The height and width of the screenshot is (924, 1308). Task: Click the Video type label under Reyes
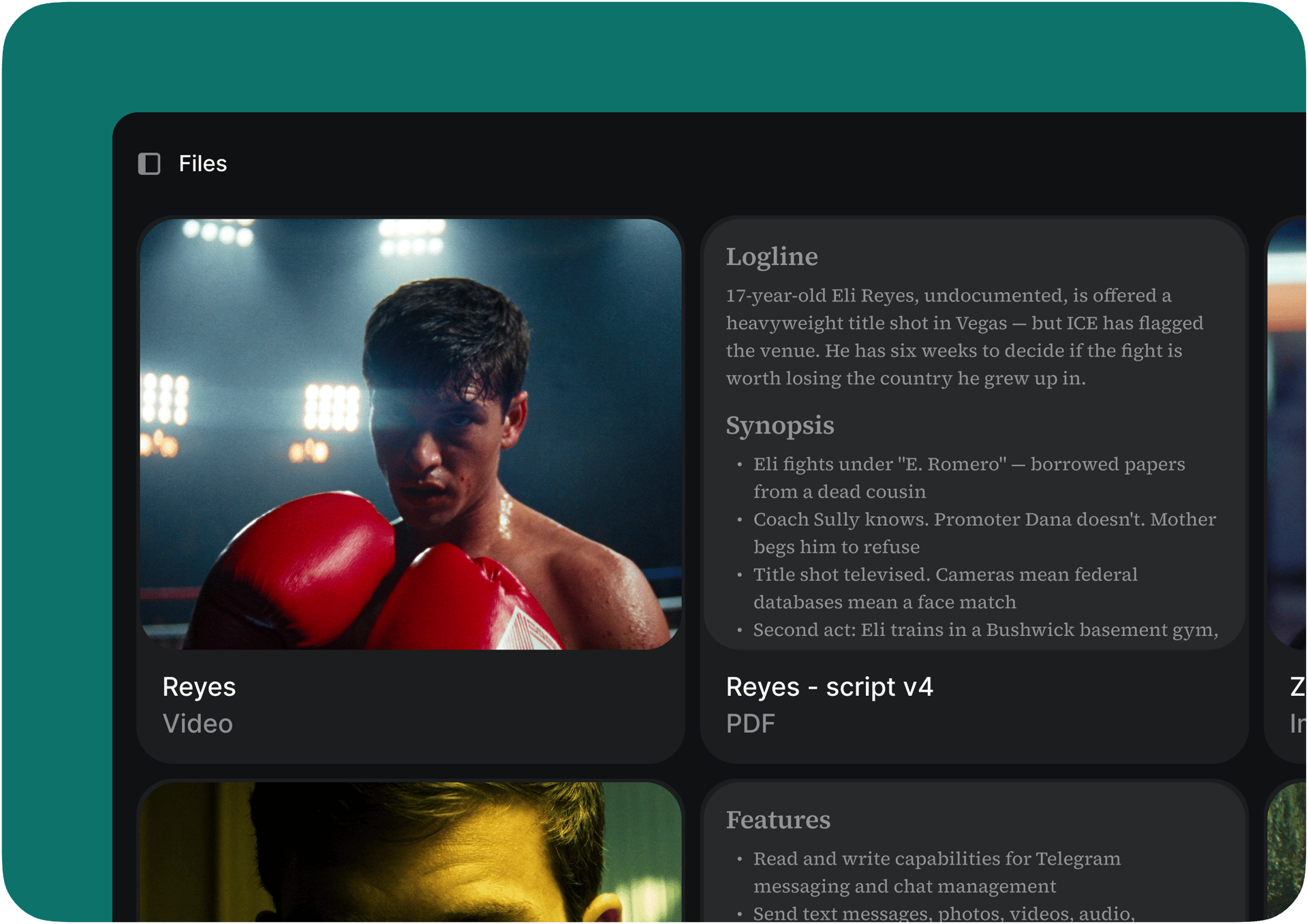tap(198, 723)
